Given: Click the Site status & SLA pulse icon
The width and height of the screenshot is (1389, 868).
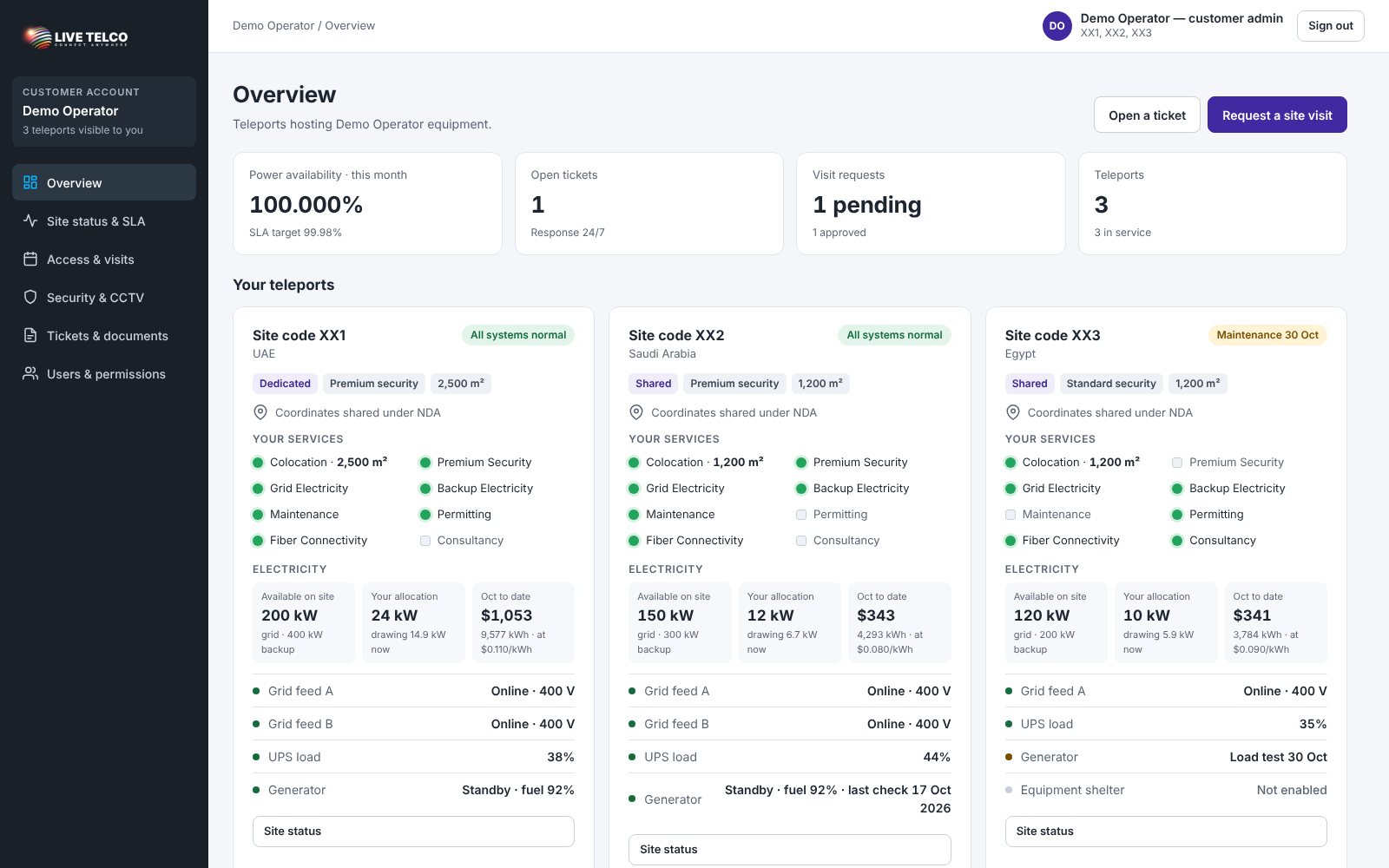Looking at the screenshot, I should coord(30,220).
